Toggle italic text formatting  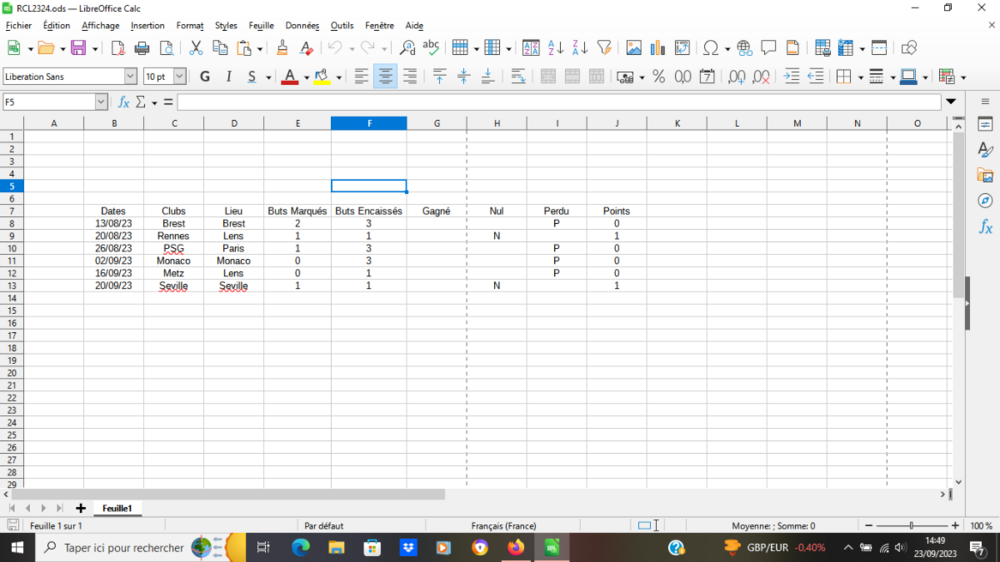(x=229, y=76)
